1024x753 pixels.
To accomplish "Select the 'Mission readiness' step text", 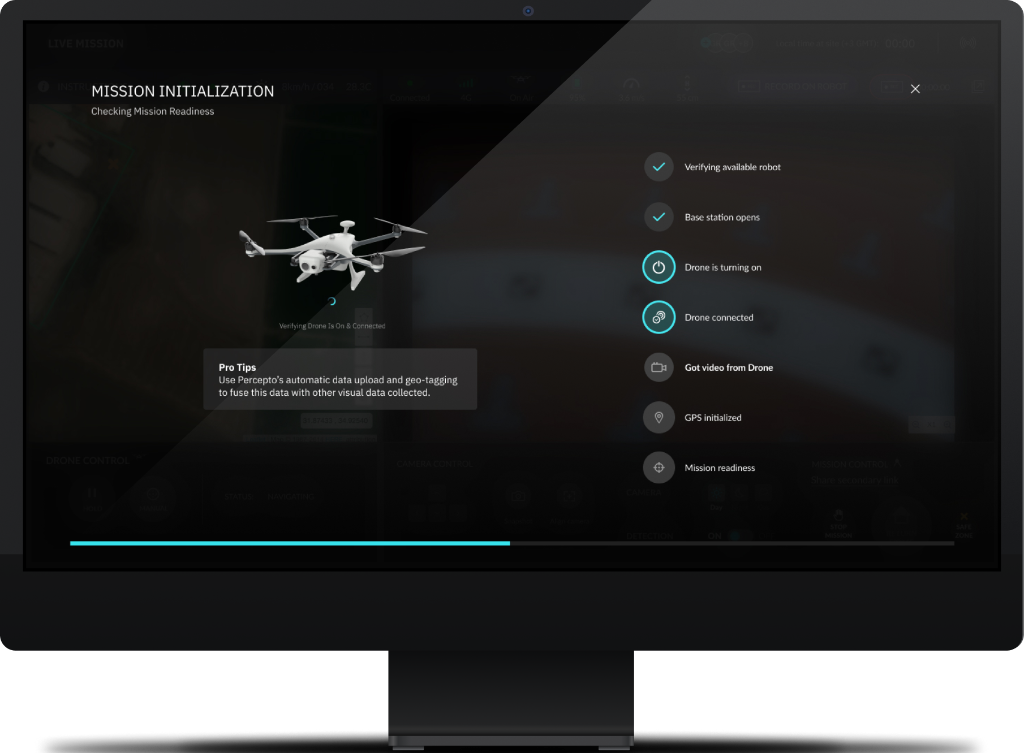I will pos(719,468).
